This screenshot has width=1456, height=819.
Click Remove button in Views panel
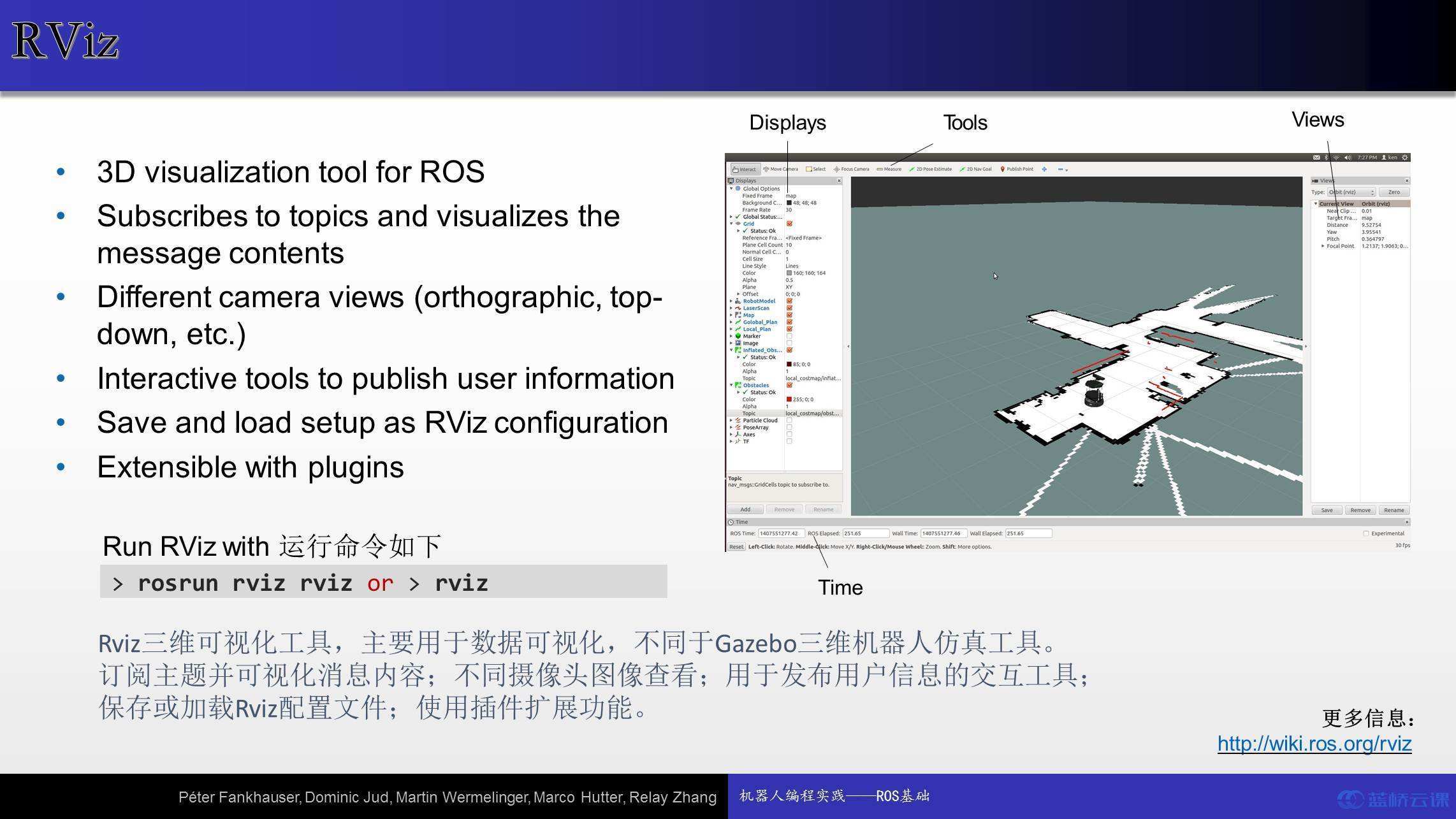tap(1360, 511)
